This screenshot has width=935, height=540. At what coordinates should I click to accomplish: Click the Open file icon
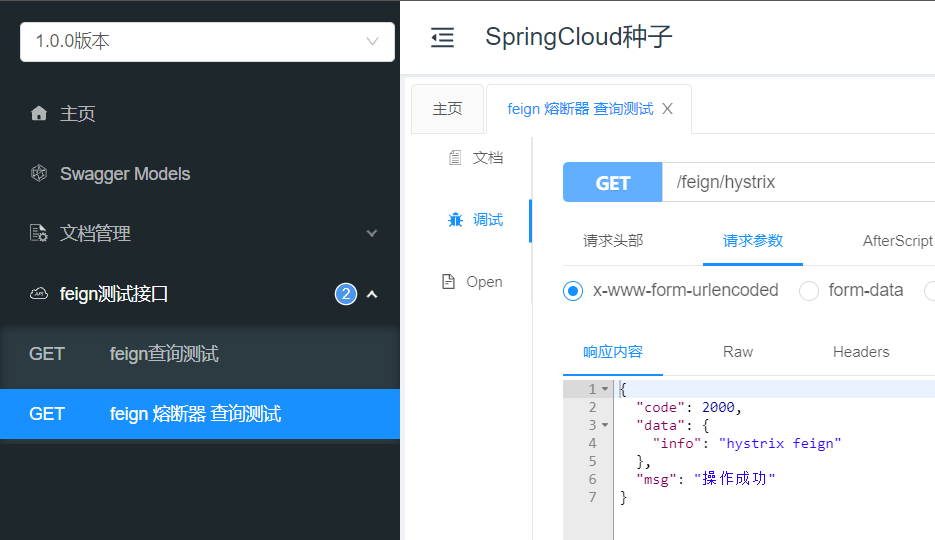pos(448,281)
